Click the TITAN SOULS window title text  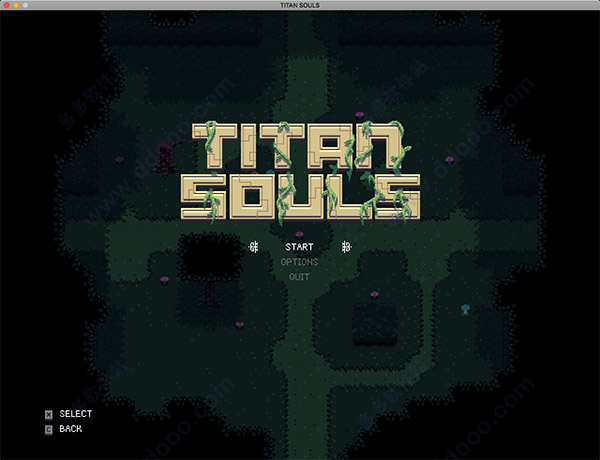tap(300, 5)
